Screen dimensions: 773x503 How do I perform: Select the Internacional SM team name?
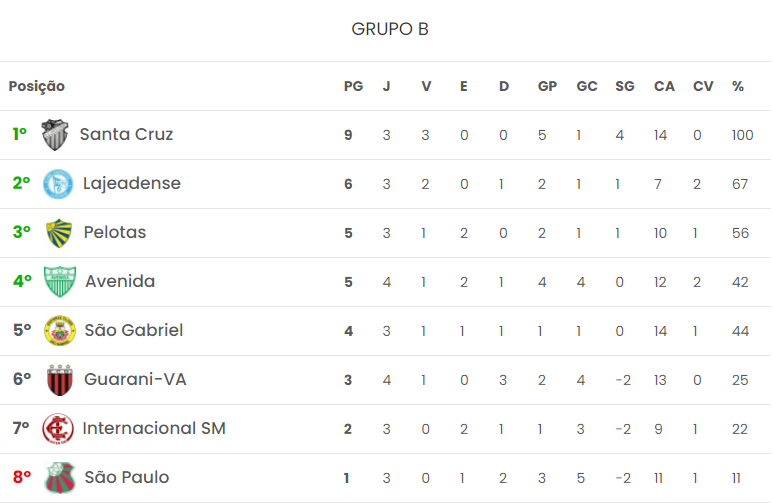tap(154, 428)
